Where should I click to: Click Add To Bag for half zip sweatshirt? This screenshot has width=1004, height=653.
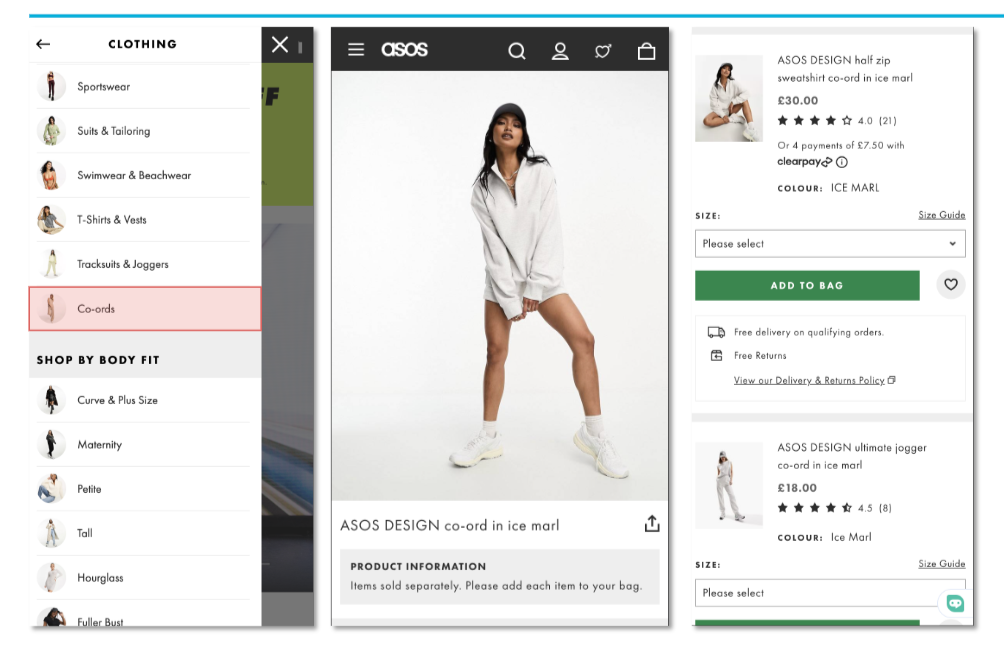[807, 286]
